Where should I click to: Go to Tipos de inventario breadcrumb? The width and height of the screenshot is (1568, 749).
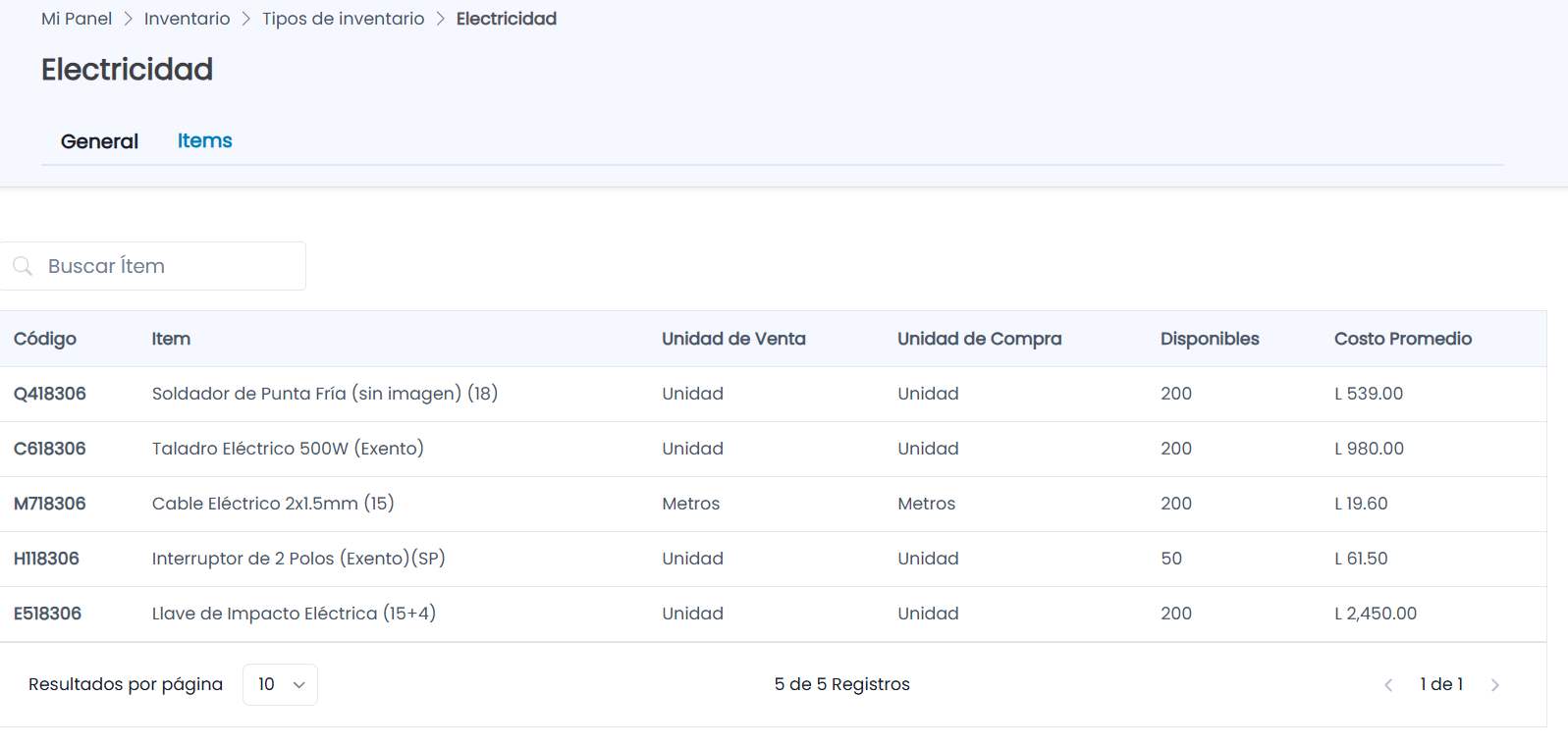coord(343,19)
